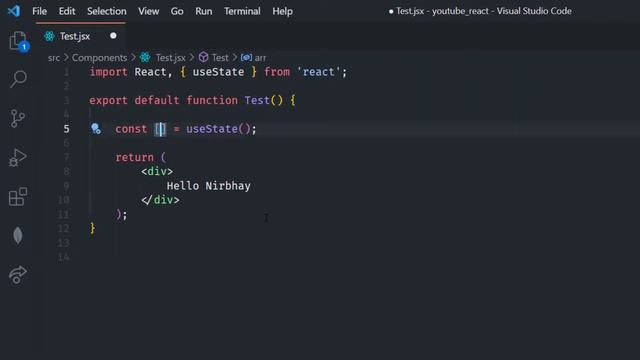Click the word useState on line 5
Image resolution: width=640 pixels, height=360 pixels.
[x=212, y=129]
